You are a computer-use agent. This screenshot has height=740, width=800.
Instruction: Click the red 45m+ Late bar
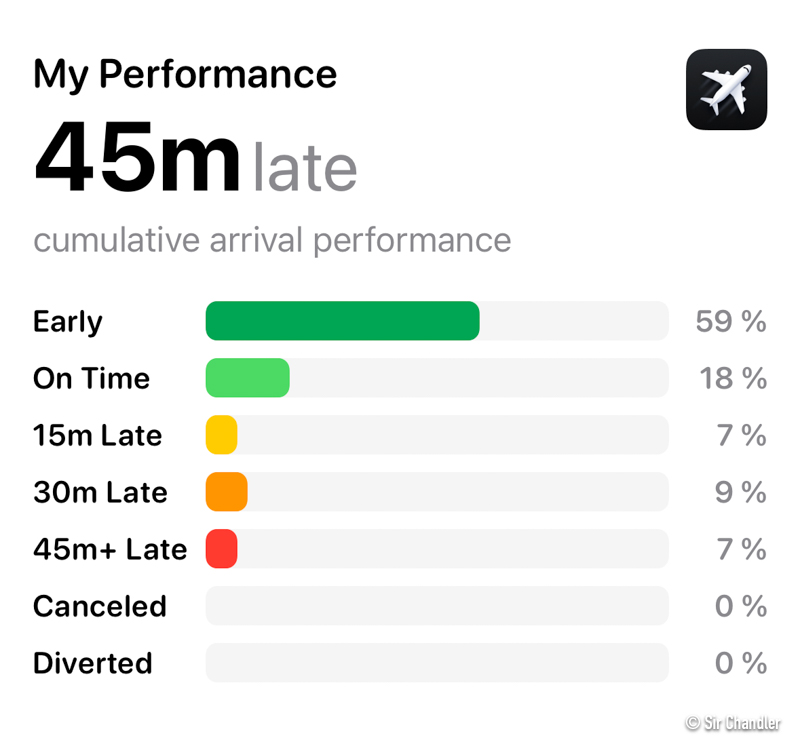(221, 549)
